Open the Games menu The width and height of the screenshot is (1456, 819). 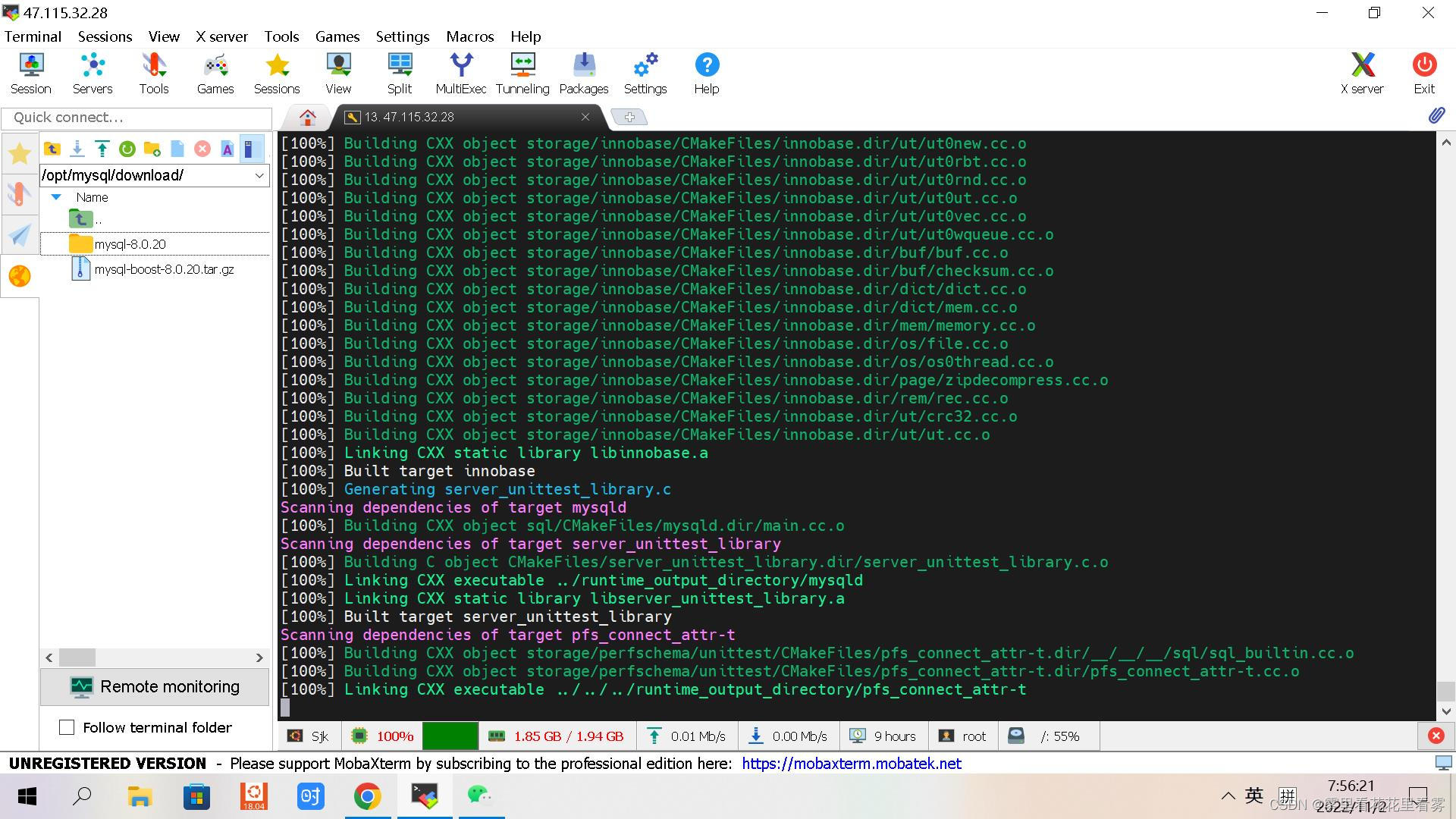337,36
